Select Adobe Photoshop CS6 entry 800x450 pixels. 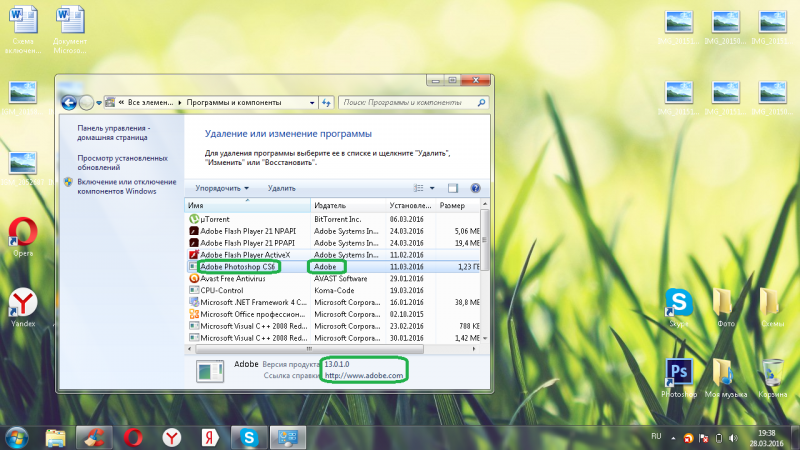332,266
